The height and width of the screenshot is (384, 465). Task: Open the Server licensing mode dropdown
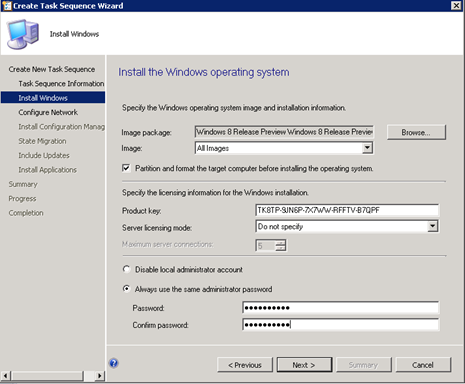(432, 226)
